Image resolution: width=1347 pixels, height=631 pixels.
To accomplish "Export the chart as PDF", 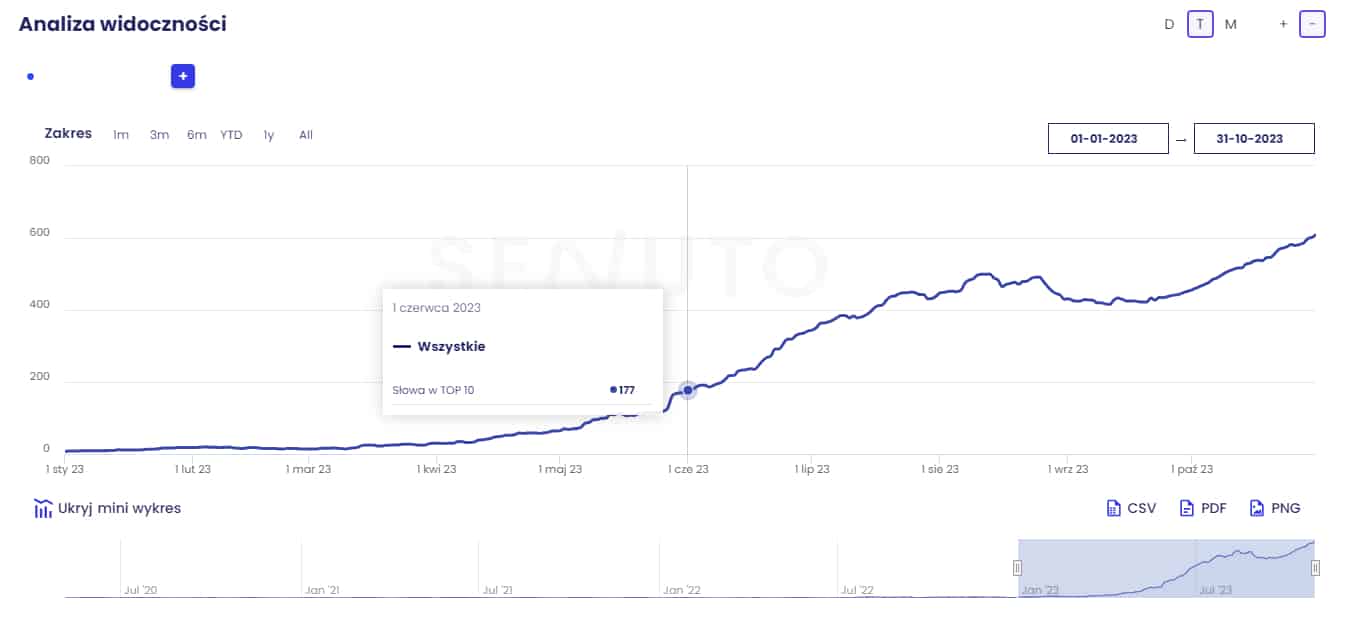I will [x=1203, y=508].
